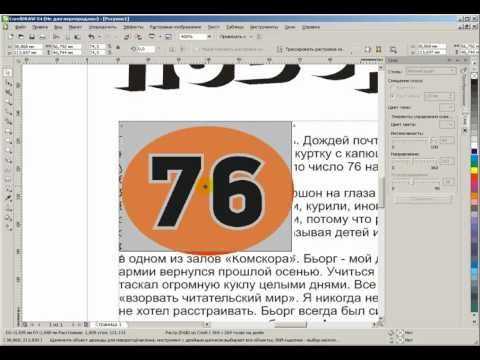Click the red swatch in the color palette

coord(474,178)
